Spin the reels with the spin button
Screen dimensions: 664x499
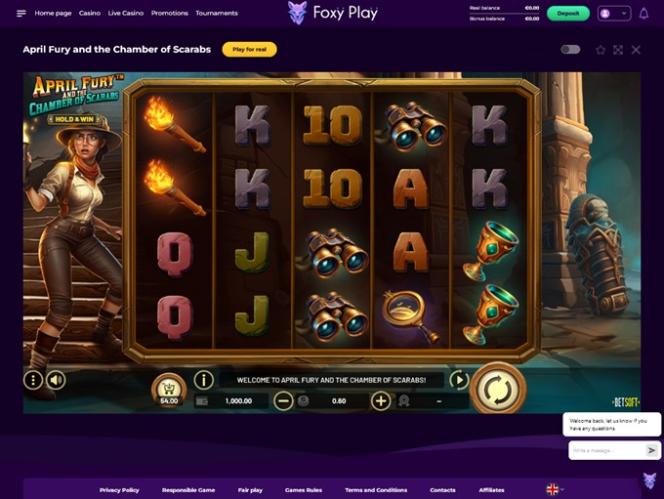498,389
